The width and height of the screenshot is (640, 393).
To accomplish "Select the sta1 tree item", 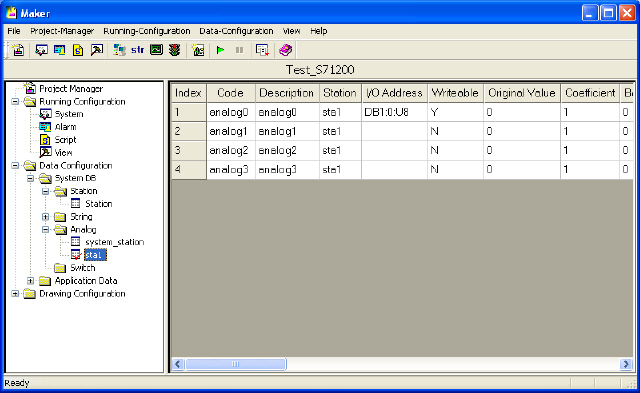I will coord(95,255).
